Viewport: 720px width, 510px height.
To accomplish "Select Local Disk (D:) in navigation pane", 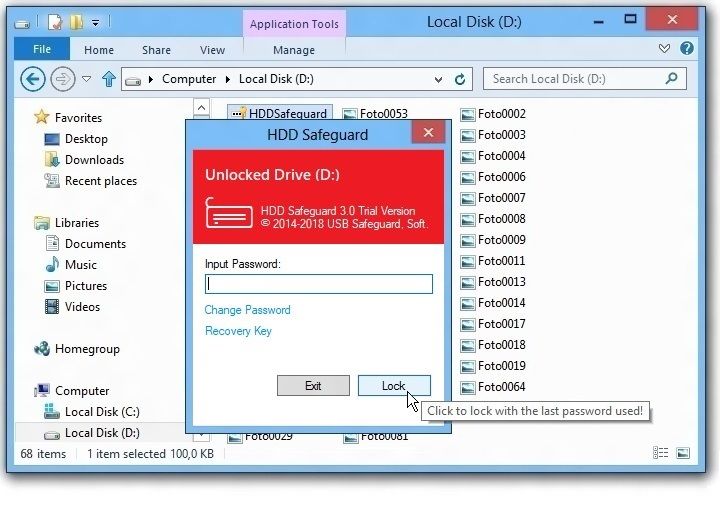I will click(x=102, y=433).
